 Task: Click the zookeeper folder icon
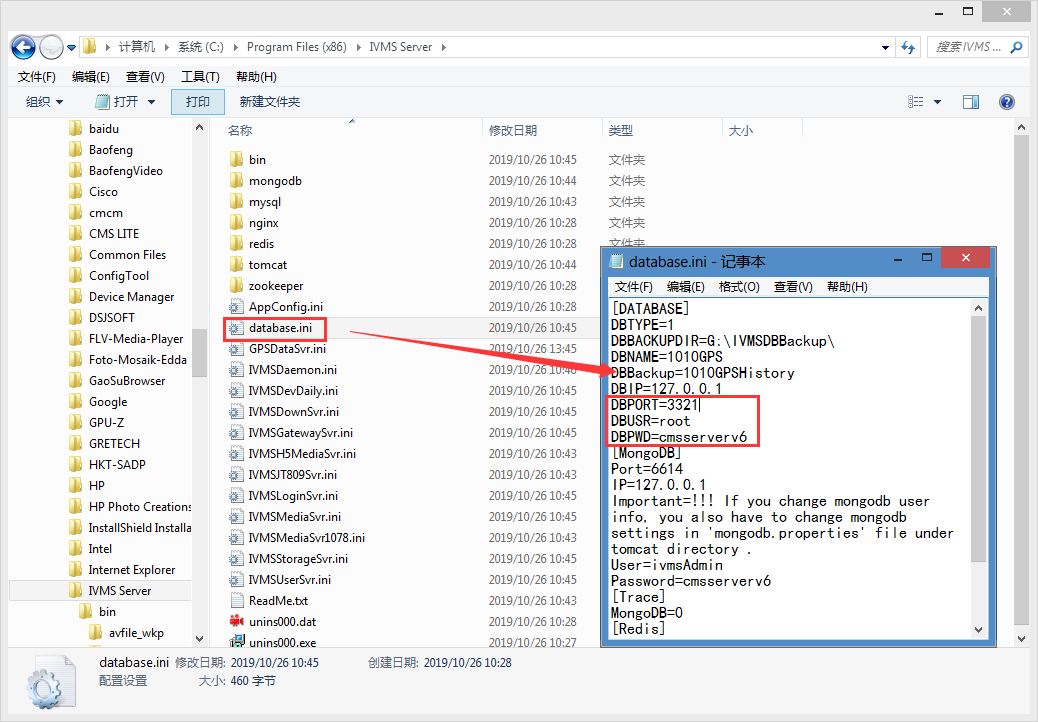pos(236,286)
